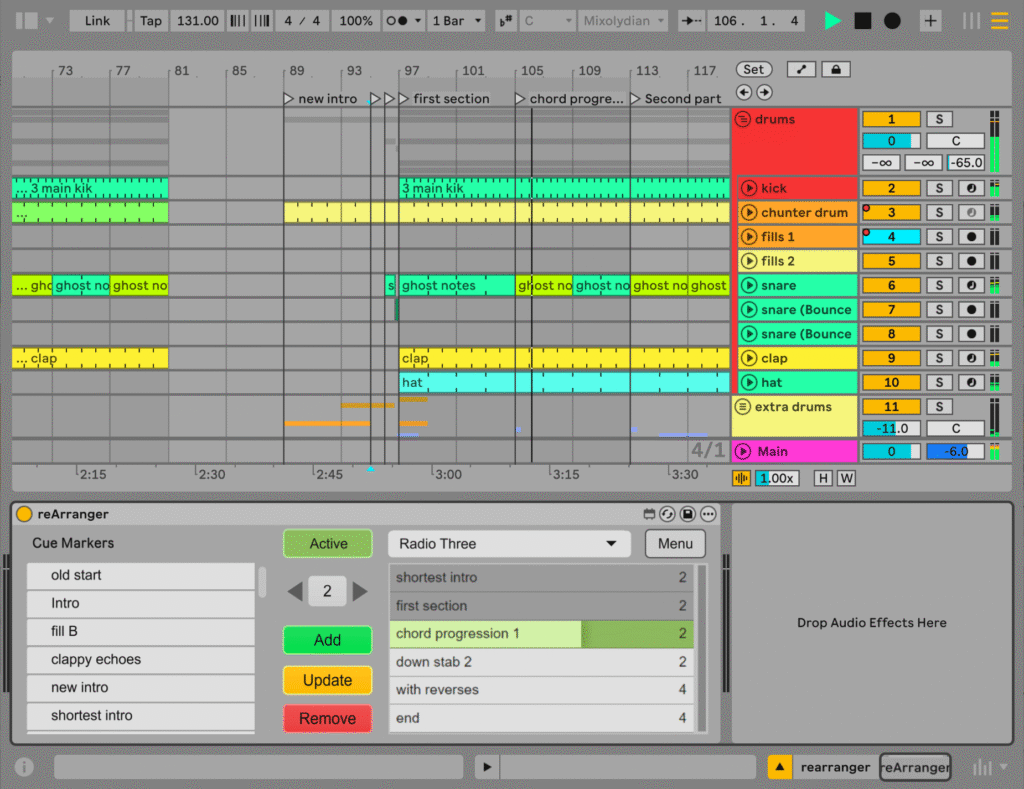Toggle the lock envelopes icon
1024x789 pixels.
coord(836,69)
